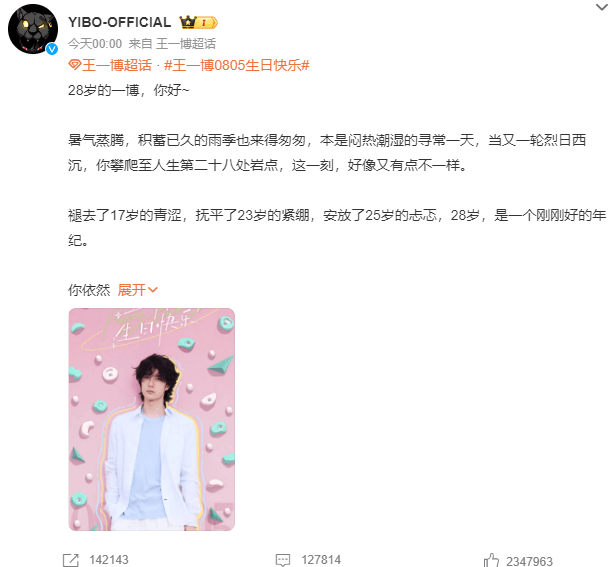Click the post text 28岁的一博，你好~

click(128, 90)
